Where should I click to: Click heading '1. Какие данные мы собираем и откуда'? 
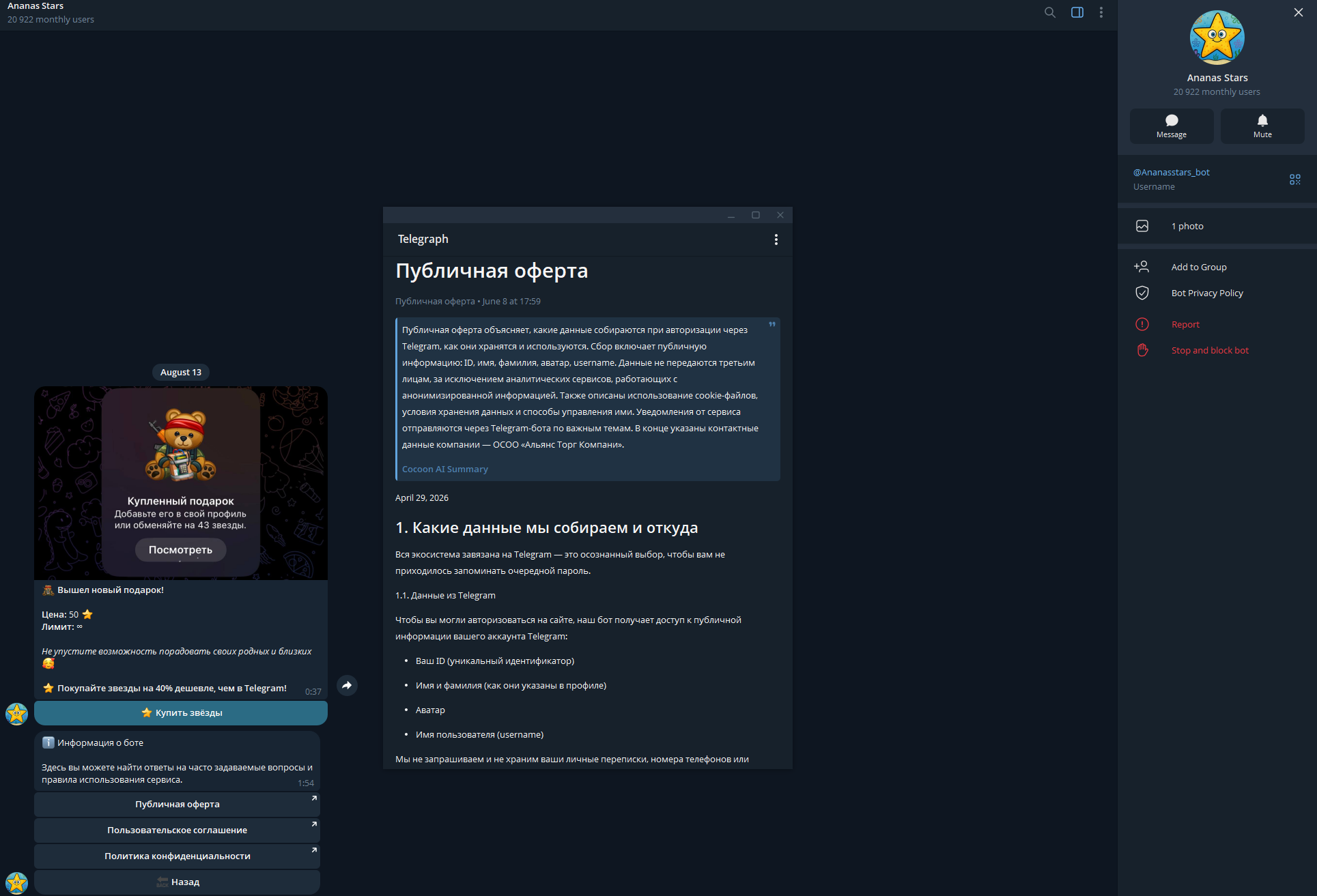tap(546, 528)
